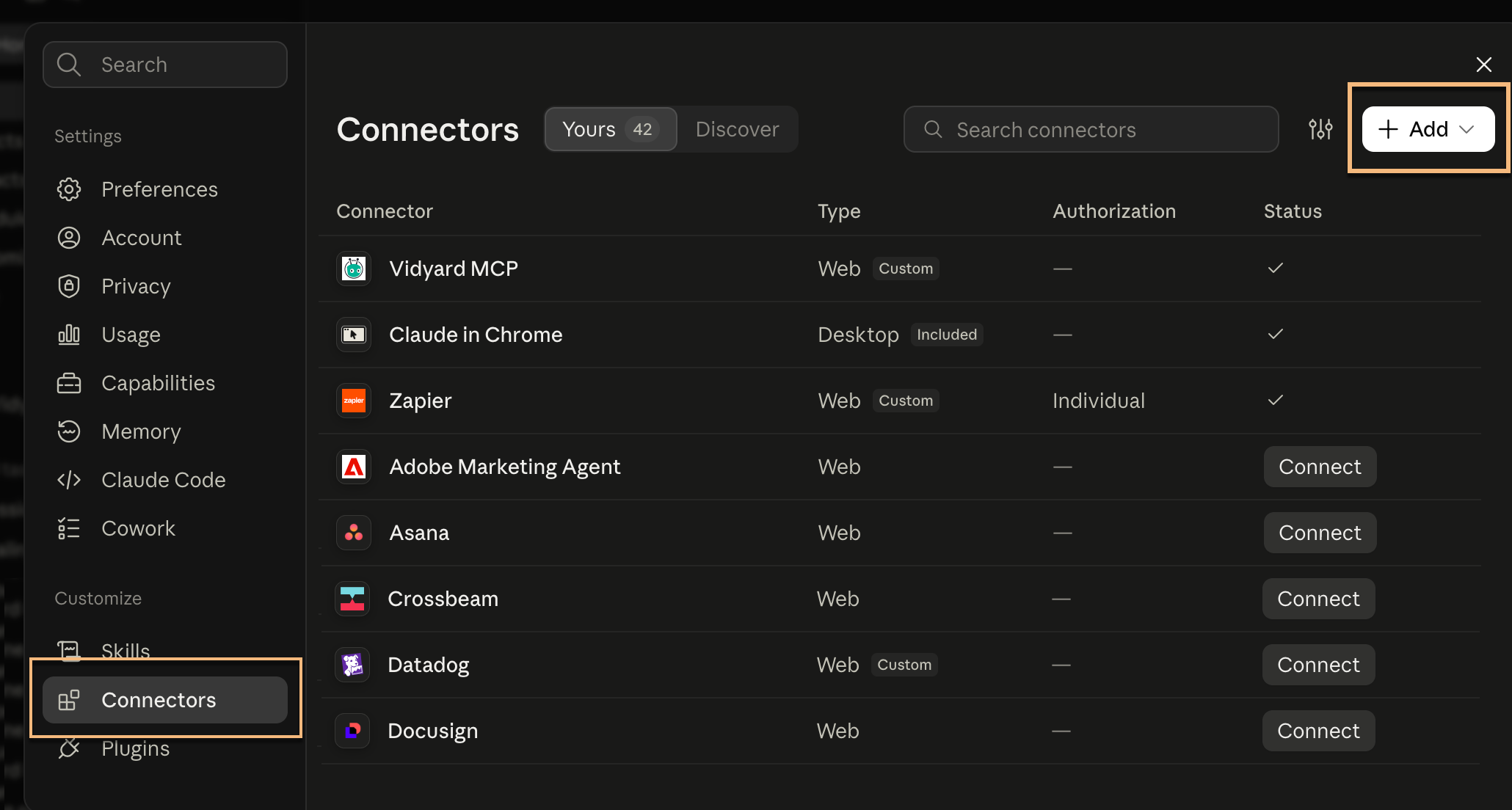The height and width of the screenshot is (810, 1512).
Task: Click the Claude in Chrome row name
Action: click(x=476, y=335)
